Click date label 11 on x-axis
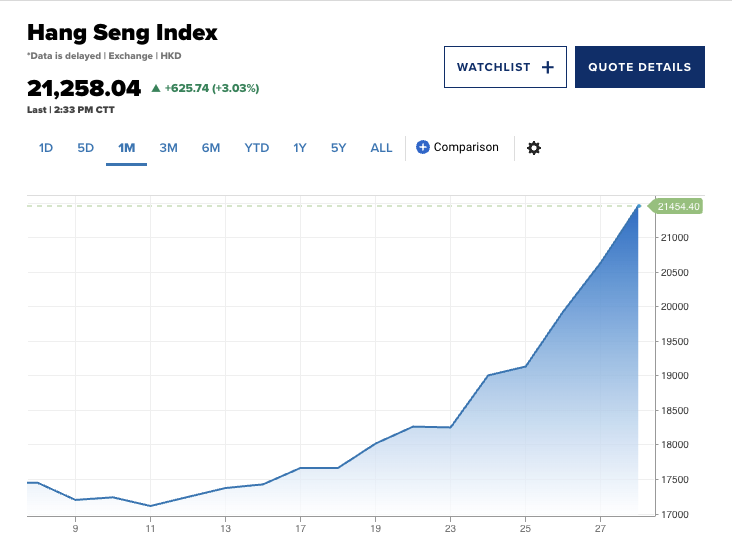This screenshot has height=558, width=732. 150,529
